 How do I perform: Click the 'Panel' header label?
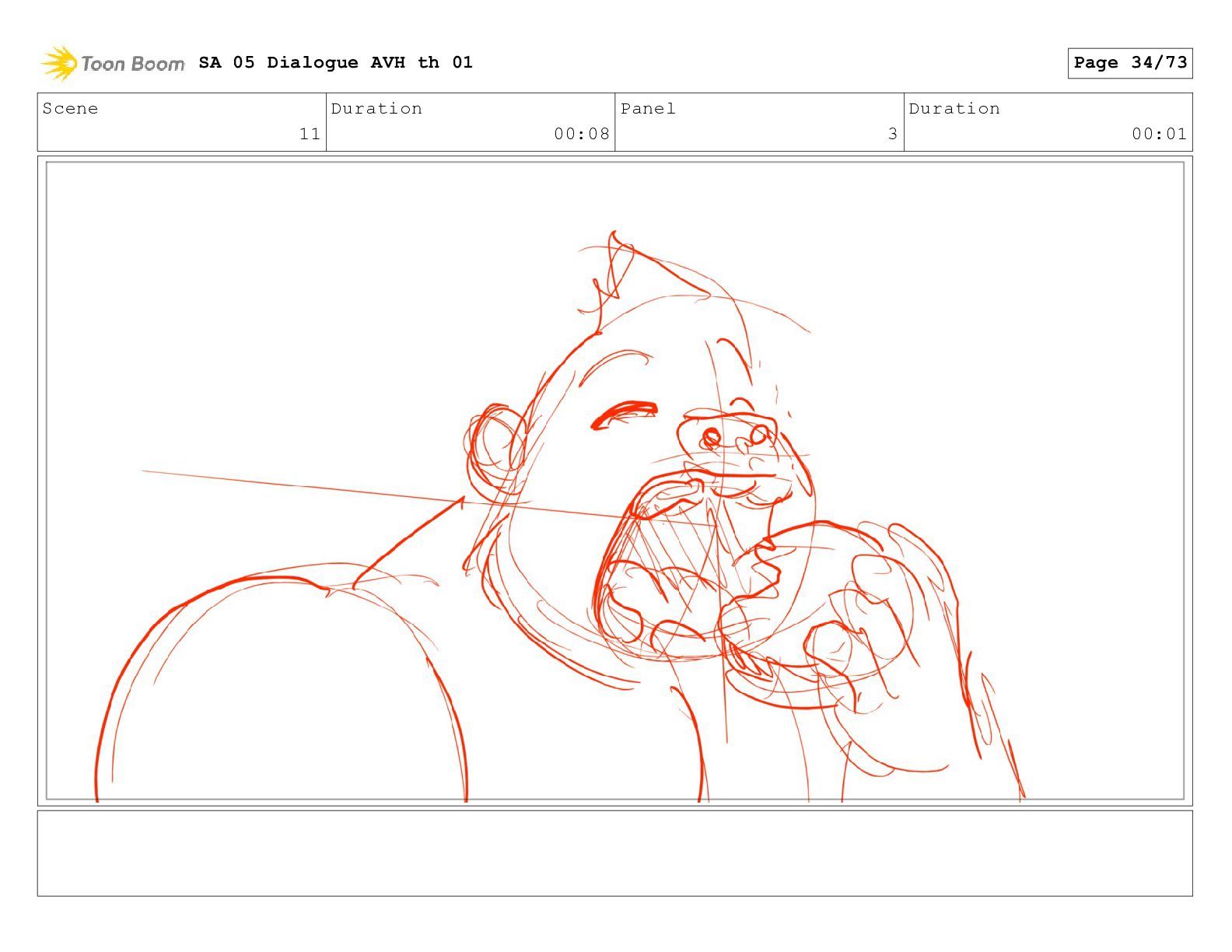(x=648, y=109)
